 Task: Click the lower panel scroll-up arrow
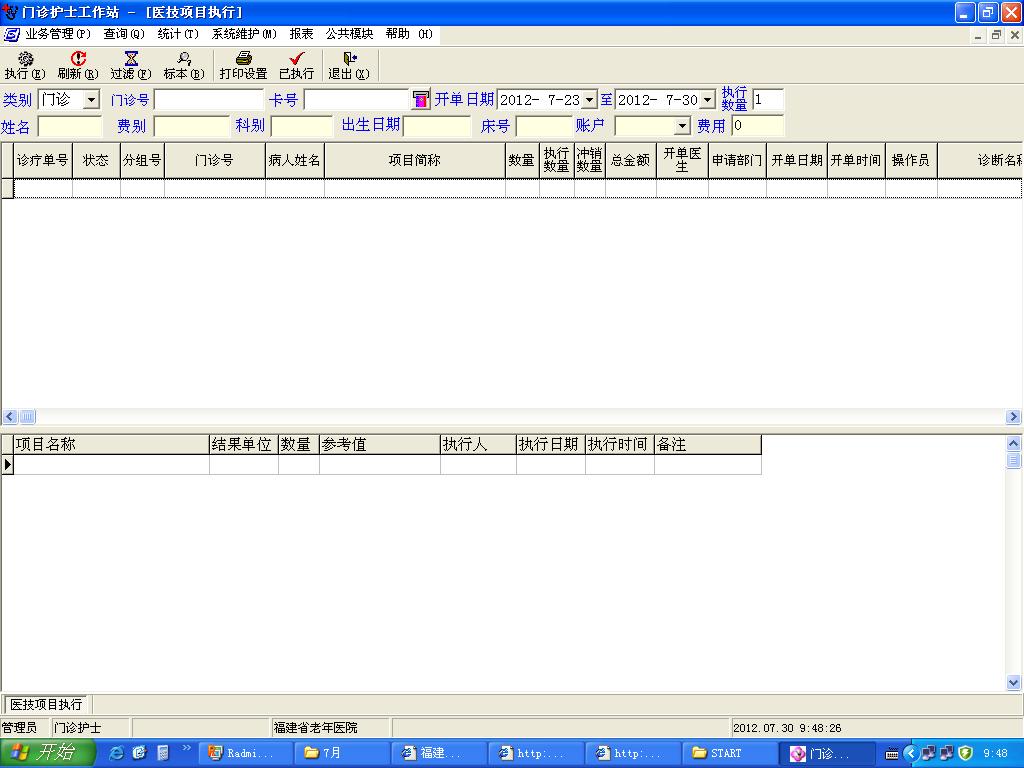[x=1014, y=443]
